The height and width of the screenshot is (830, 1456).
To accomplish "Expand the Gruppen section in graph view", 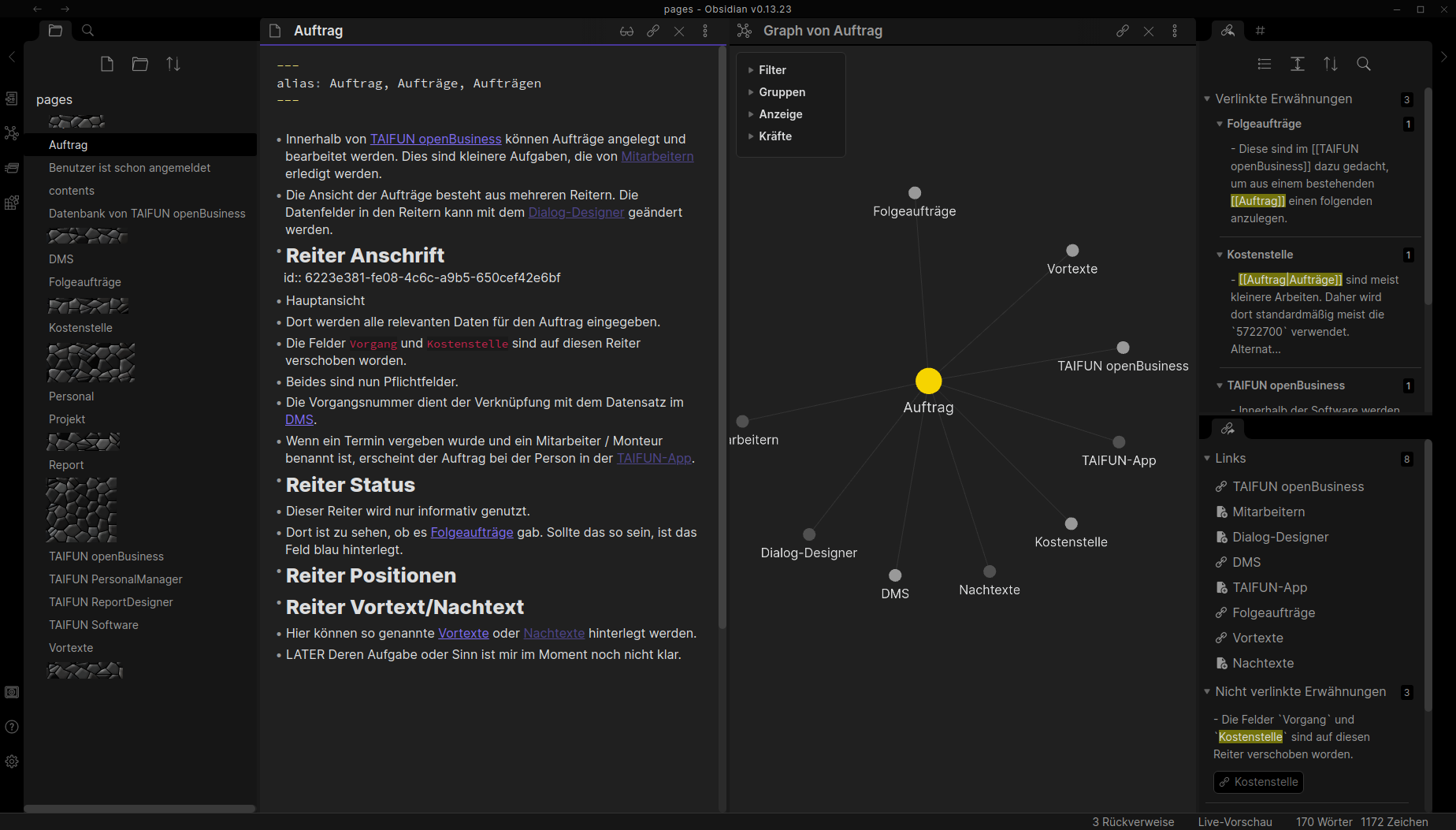I will (782, 92).
